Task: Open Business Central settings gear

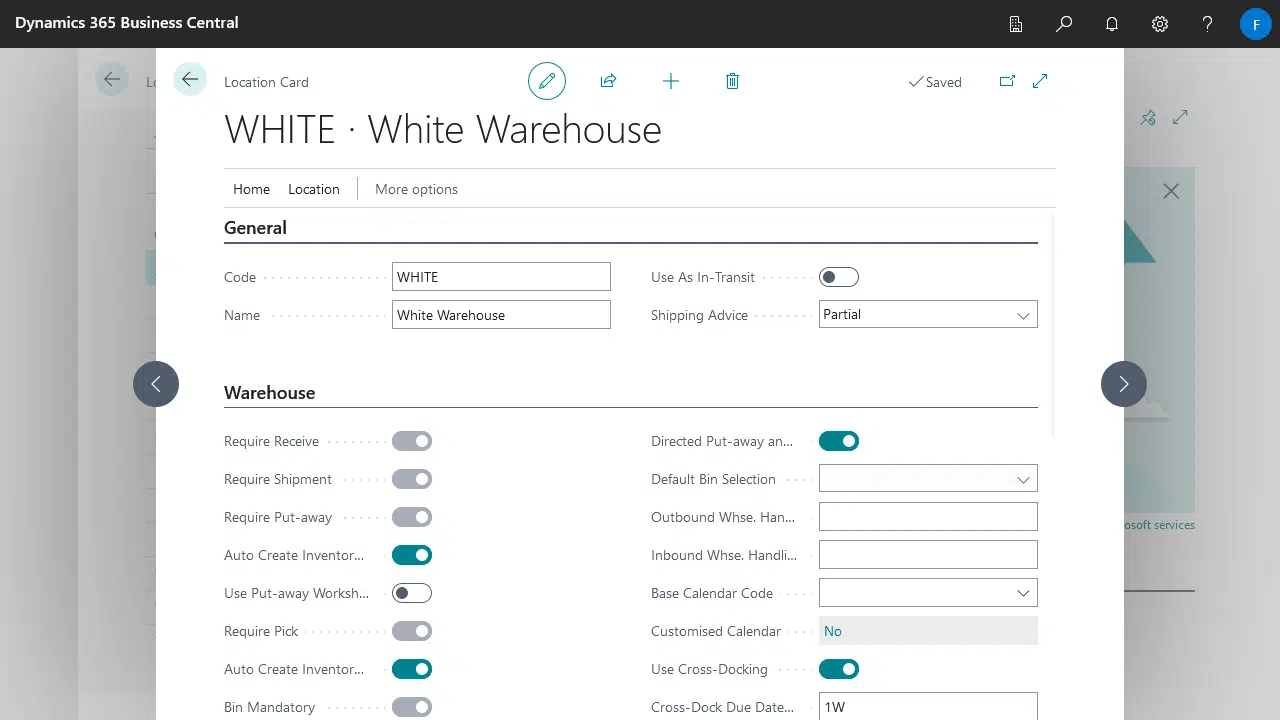Action: tap(1159, 23)
